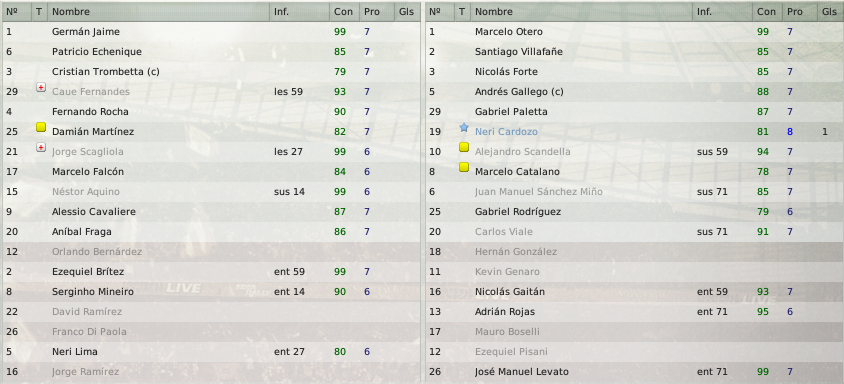Click Neri Cardozo's goal count of 1

pyautogui.click(x=825, y=131)
